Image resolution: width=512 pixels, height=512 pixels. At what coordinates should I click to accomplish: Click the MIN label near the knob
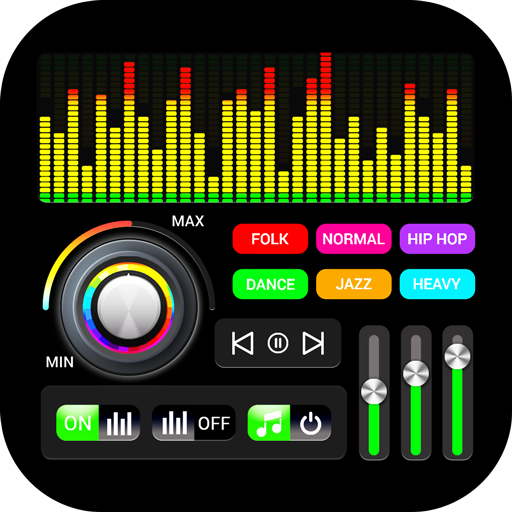click(x=60, y=362)
